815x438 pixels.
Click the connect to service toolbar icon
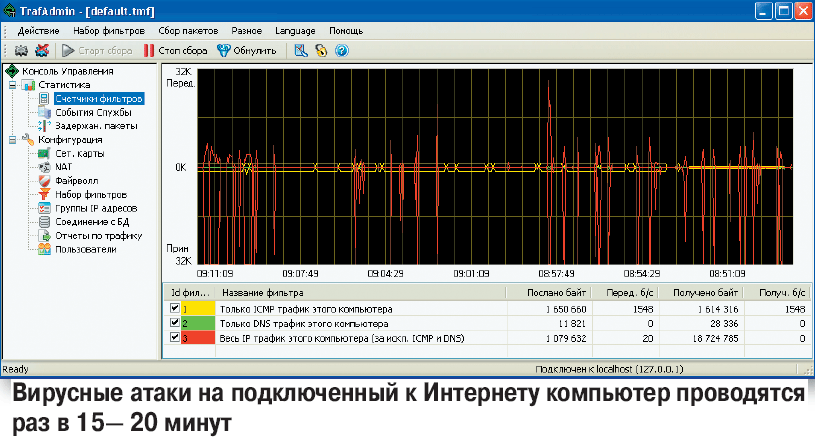[21, 50]
